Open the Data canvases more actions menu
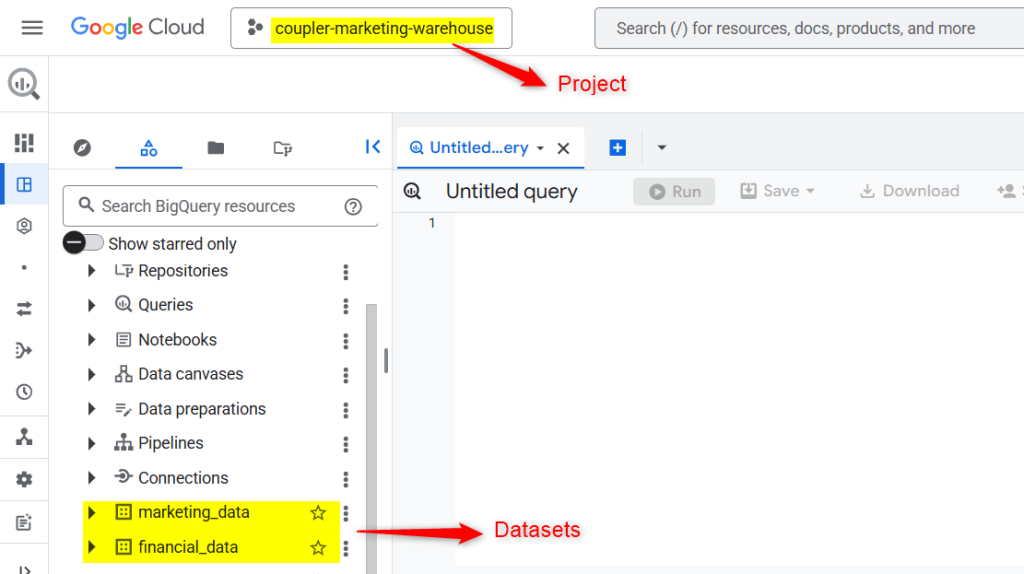Viewport: 1024px width, 574px height. [346, 375]
